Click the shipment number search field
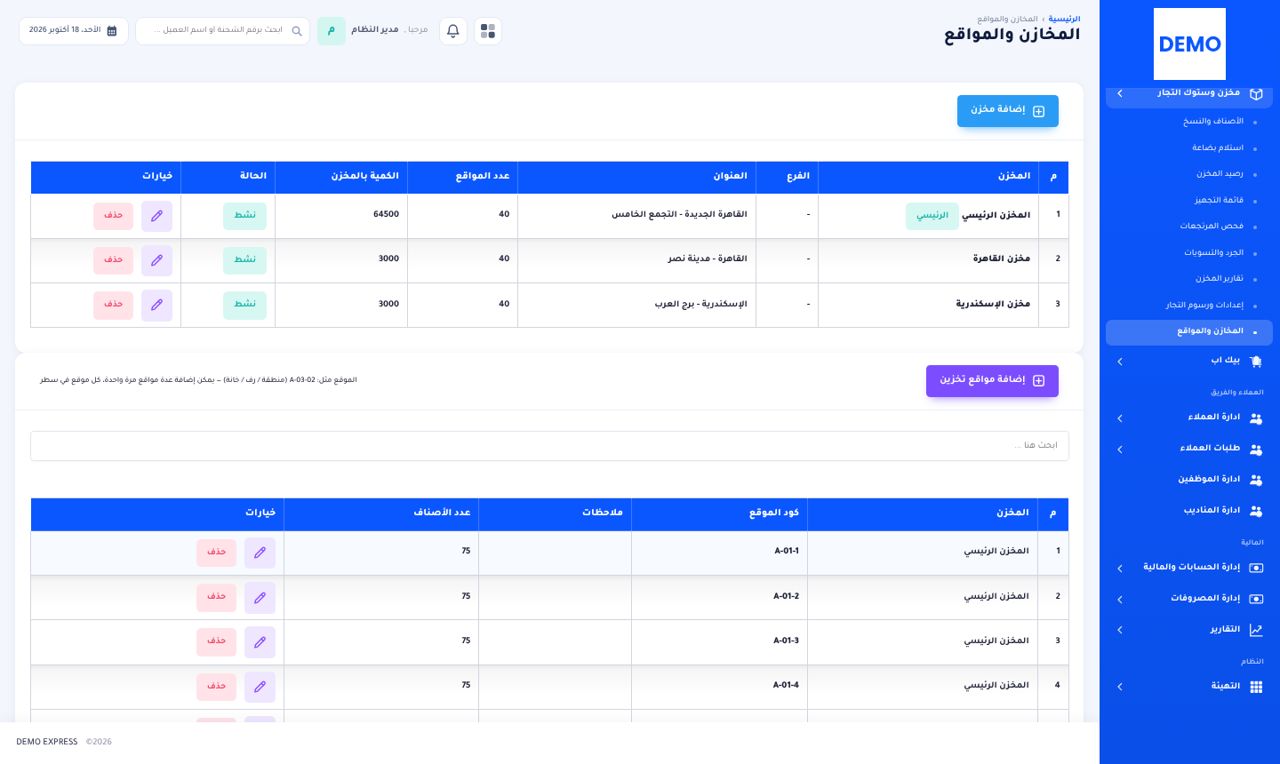The height and width of the screenshot is (764, 1280). 223,31
